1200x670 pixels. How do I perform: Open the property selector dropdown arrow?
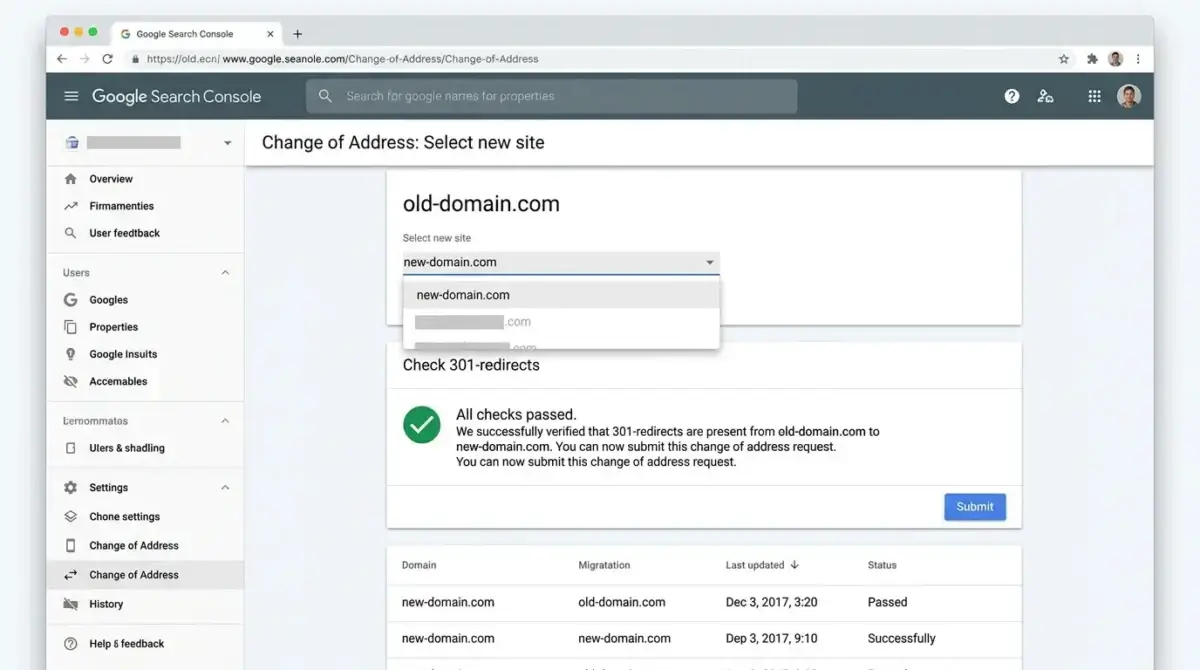[x=227, y=143]
